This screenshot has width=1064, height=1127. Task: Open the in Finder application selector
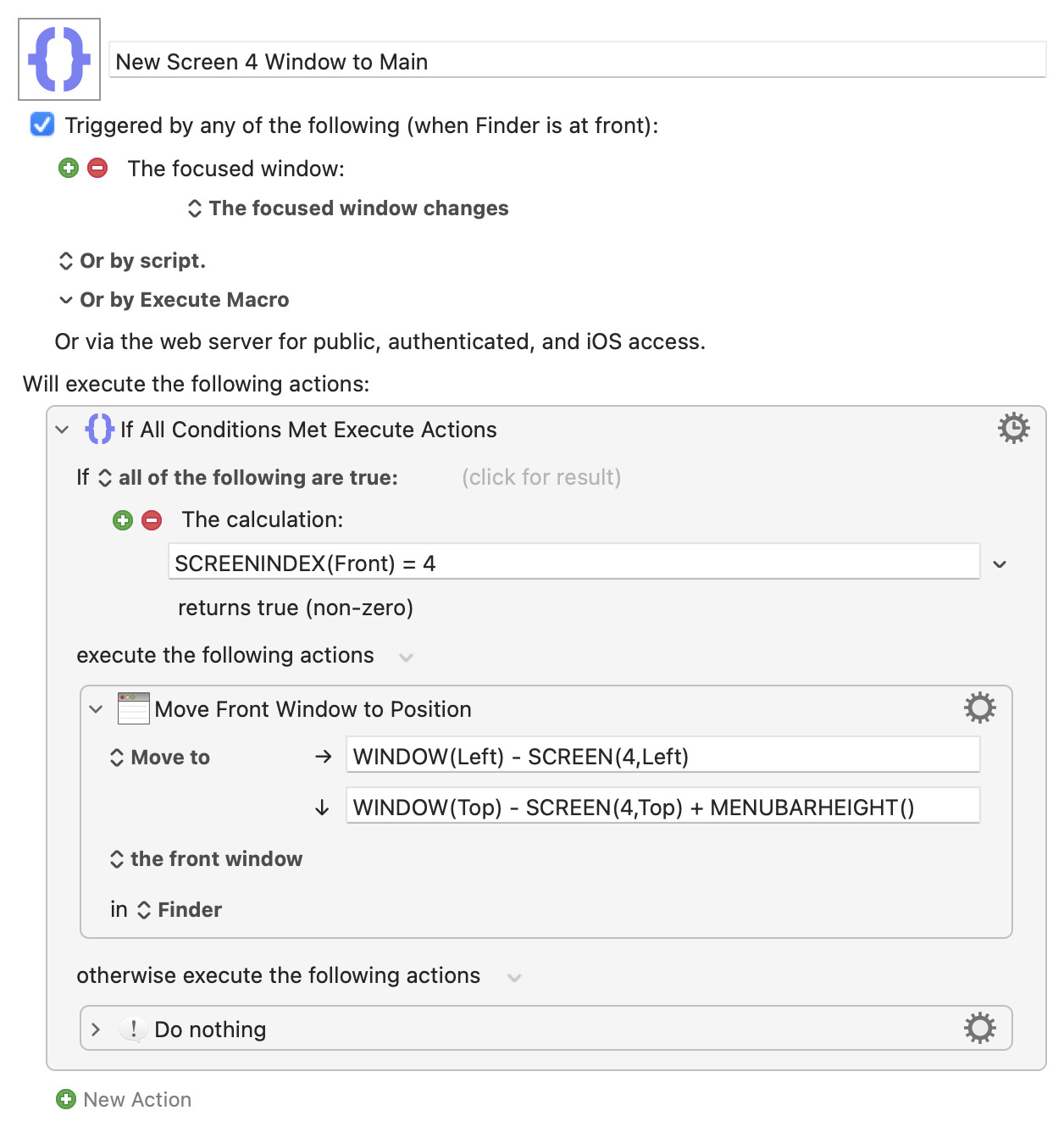tap(179, 910)
